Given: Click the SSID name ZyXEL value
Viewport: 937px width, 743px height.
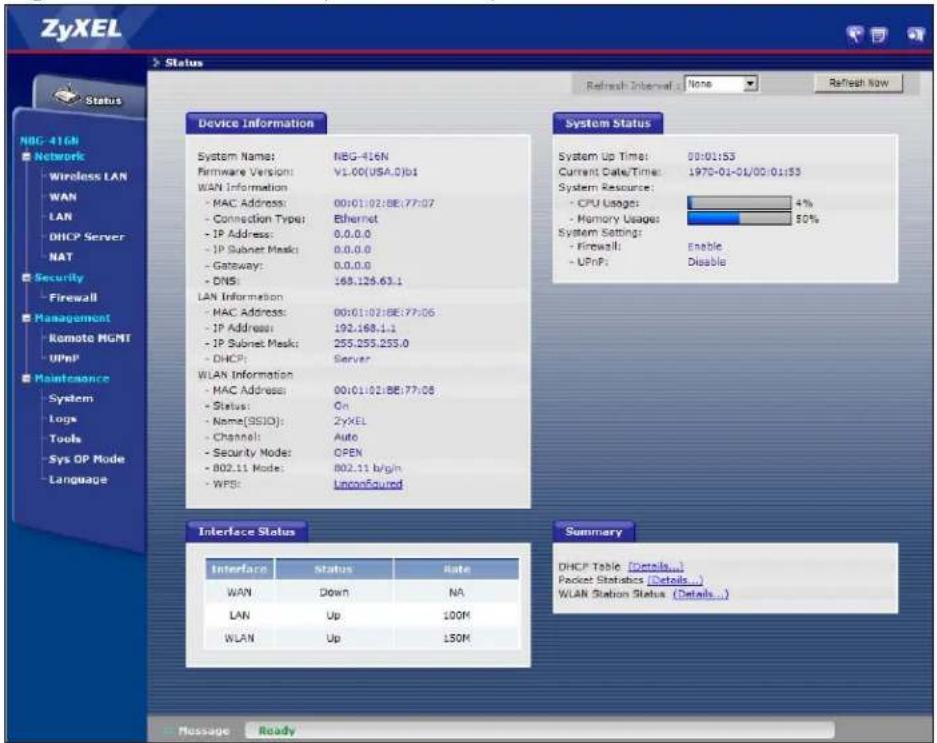Looking at the screenshot, I should [x=350, y=421].
